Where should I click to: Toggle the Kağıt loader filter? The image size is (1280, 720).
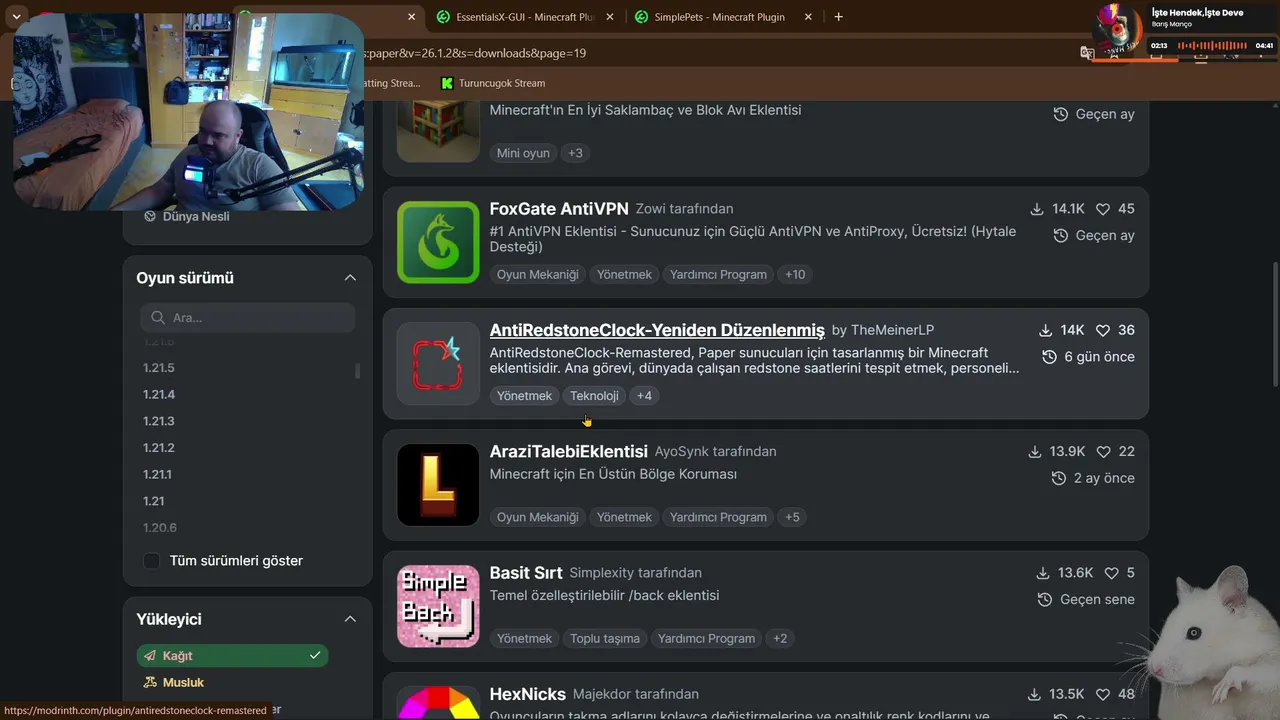tap(233, 656)
